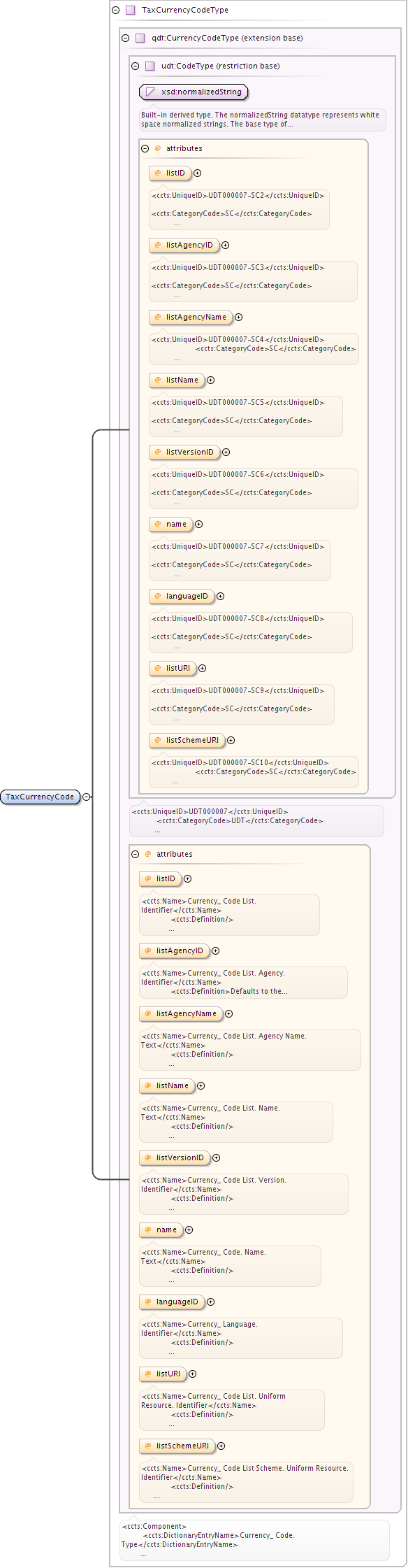Screen dimensions: 408x1568
Task: Expand lower listURI attribute plus icon
Action: click(x=193, y=1374)
